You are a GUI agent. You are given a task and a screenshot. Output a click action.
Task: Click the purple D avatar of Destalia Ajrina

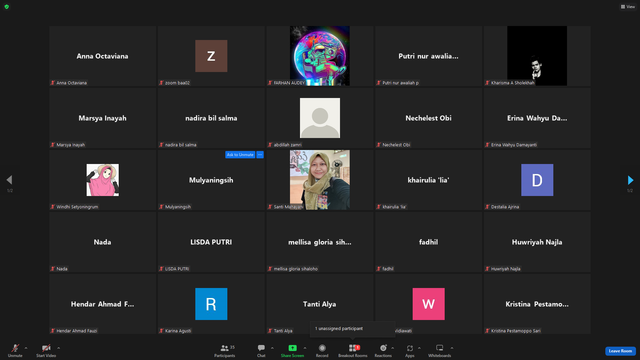click(537, 180)
